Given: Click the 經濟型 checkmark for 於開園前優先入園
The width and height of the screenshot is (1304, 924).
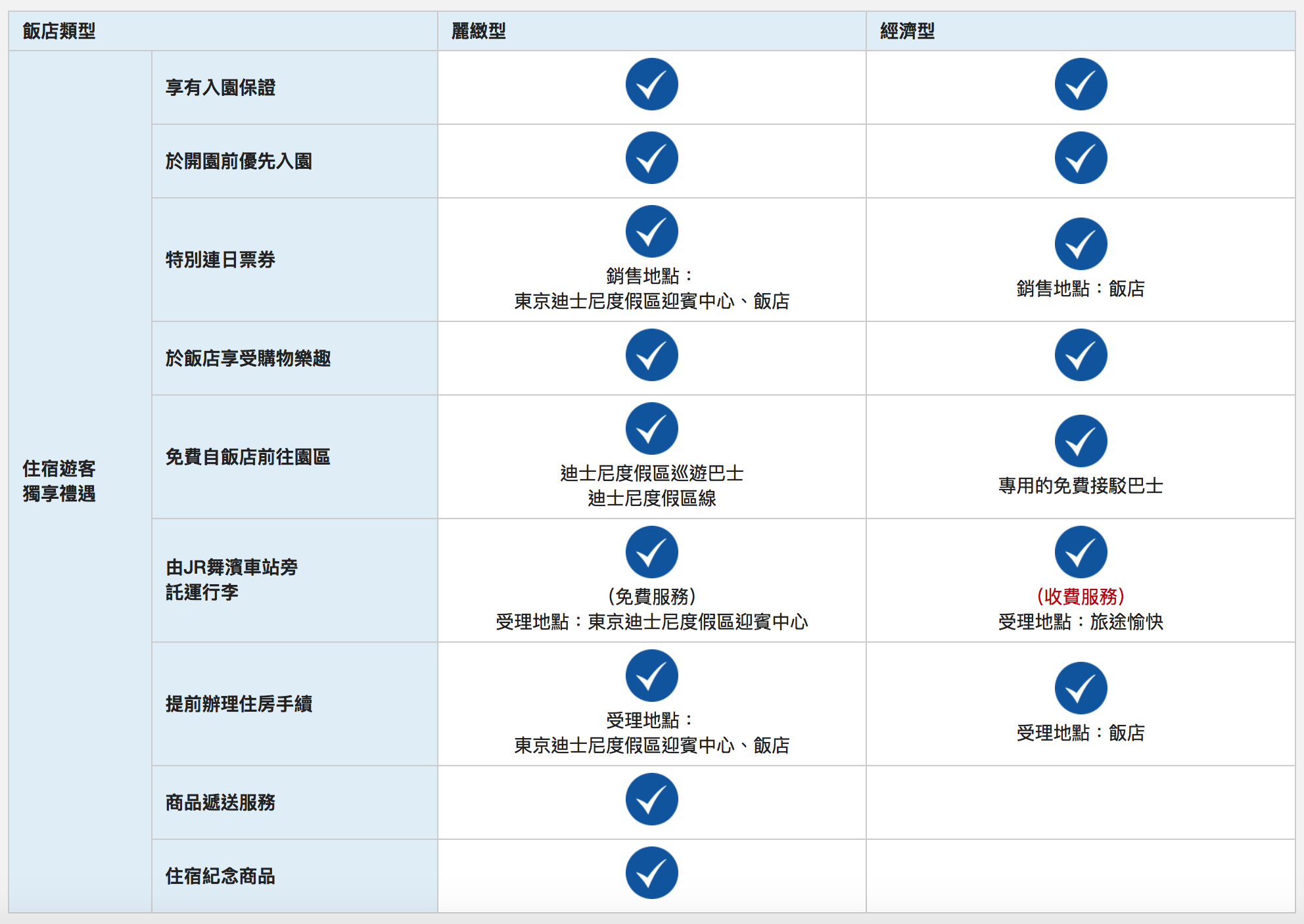Looking at the screenshot, I should pos(1081,158).
